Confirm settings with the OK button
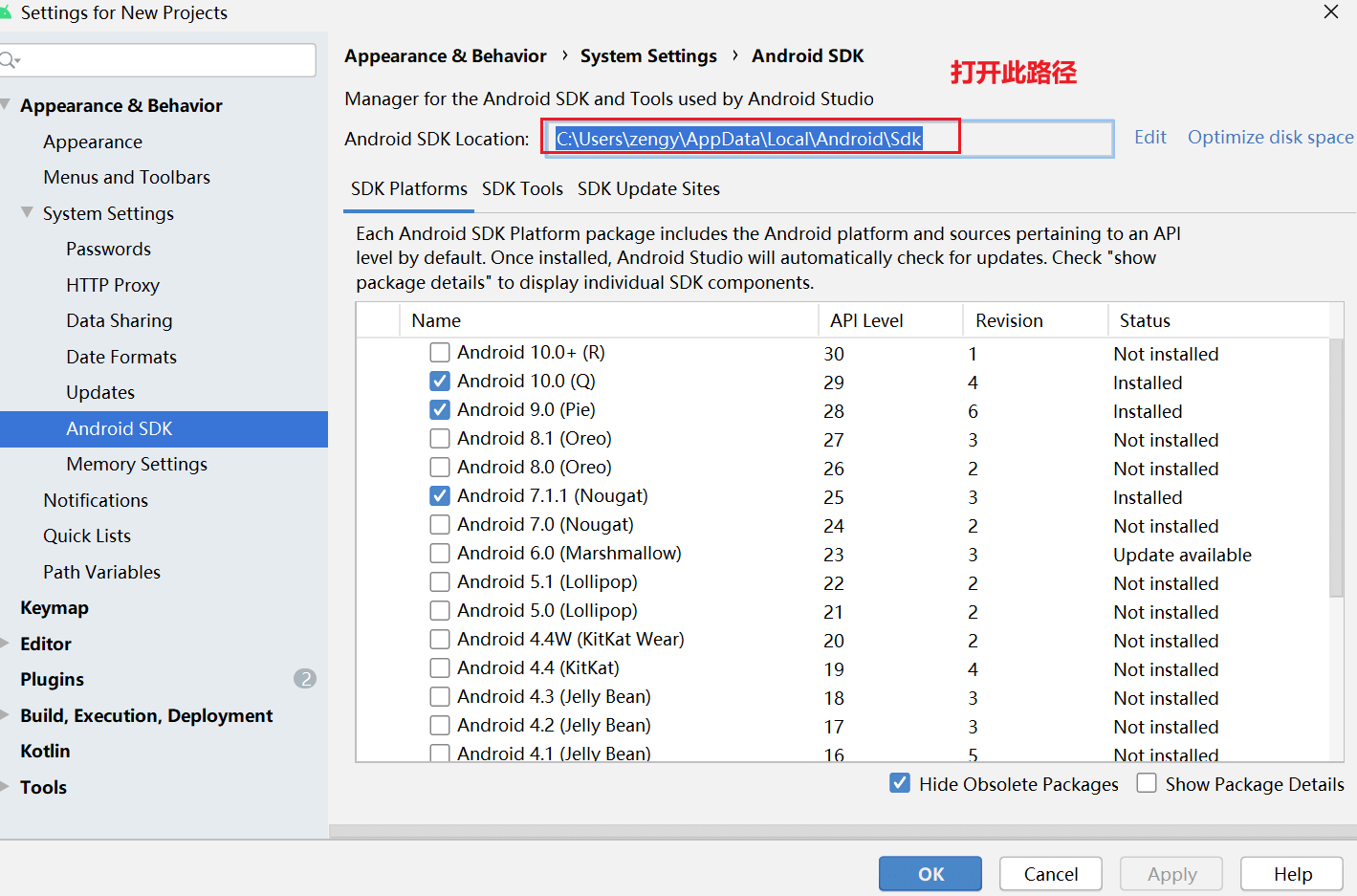Image resolution: width=1357 pixels, height=896 pixels. click(930, 874)
